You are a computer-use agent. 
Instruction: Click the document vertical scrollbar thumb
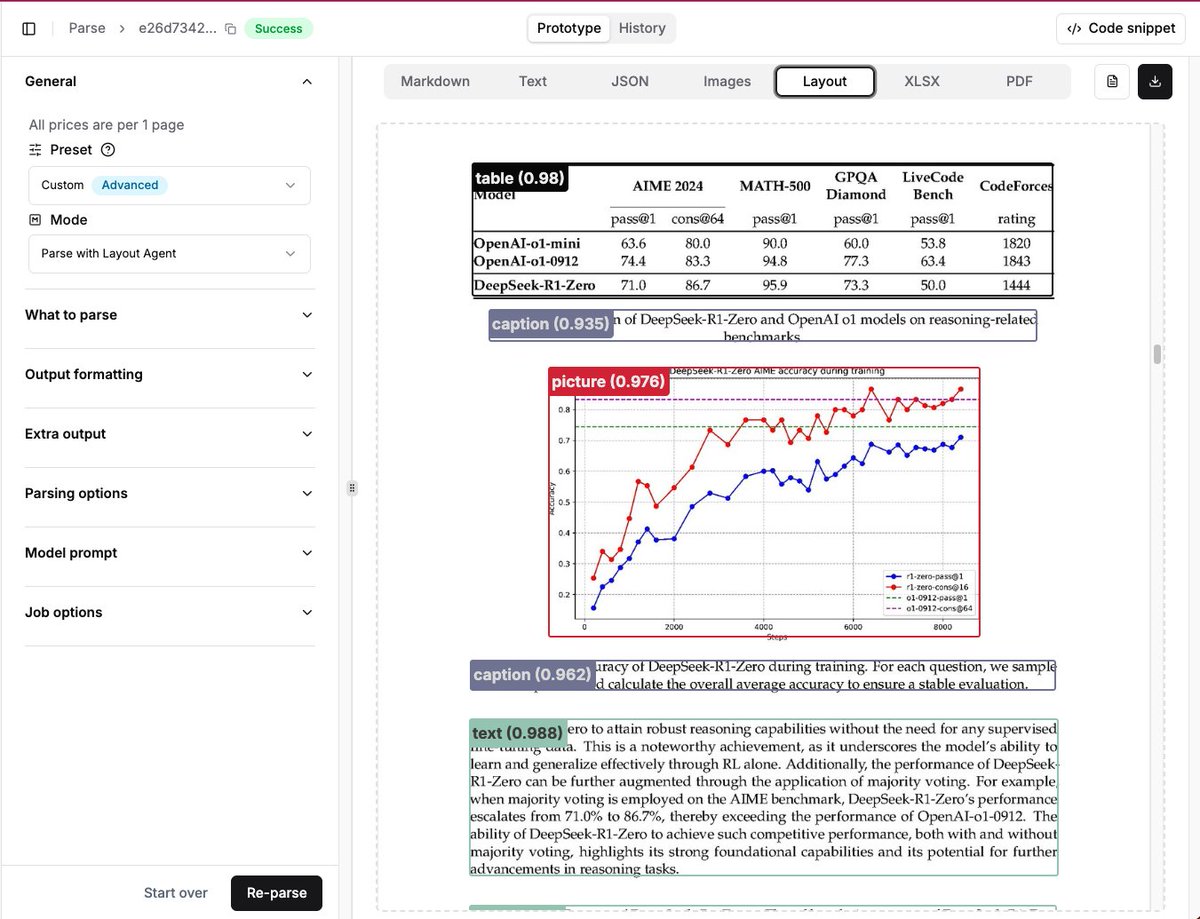coord(1158,354)
